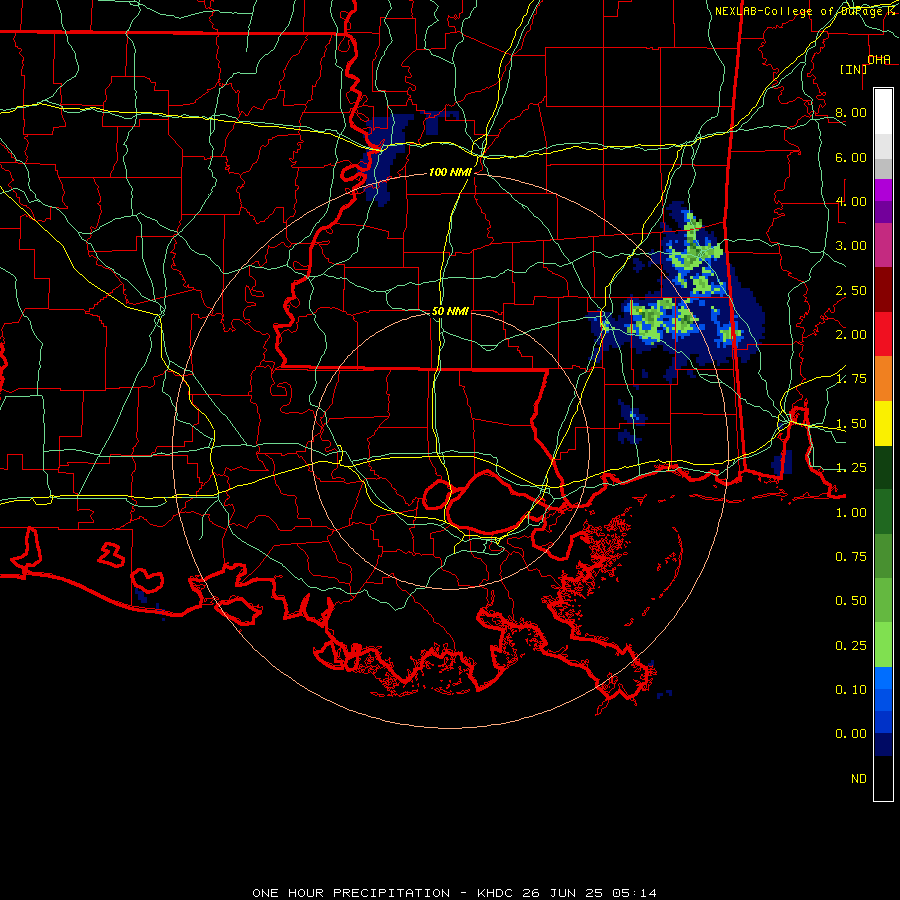The width and height of the screenshot is (900, 900).
Task: Click the NEXLAB-College of DuPage credit text
Action: point(800,11)
